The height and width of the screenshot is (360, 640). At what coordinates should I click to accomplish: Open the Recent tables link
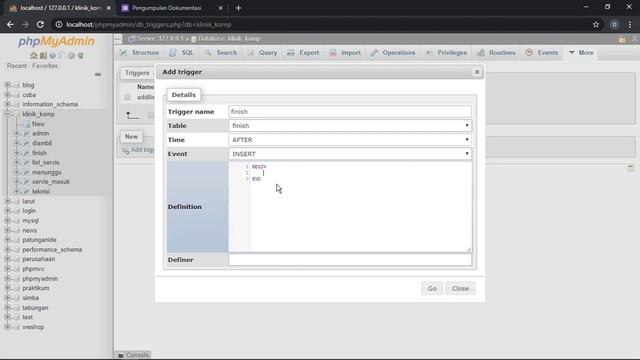point(16,66)
